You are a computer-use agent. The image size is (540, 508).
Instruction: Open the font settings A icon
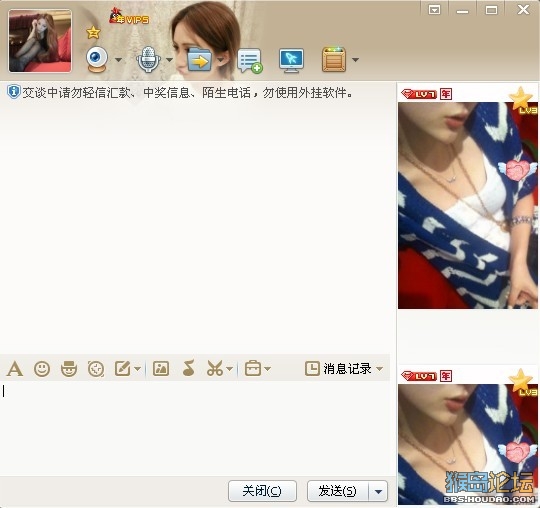point(15,369)
